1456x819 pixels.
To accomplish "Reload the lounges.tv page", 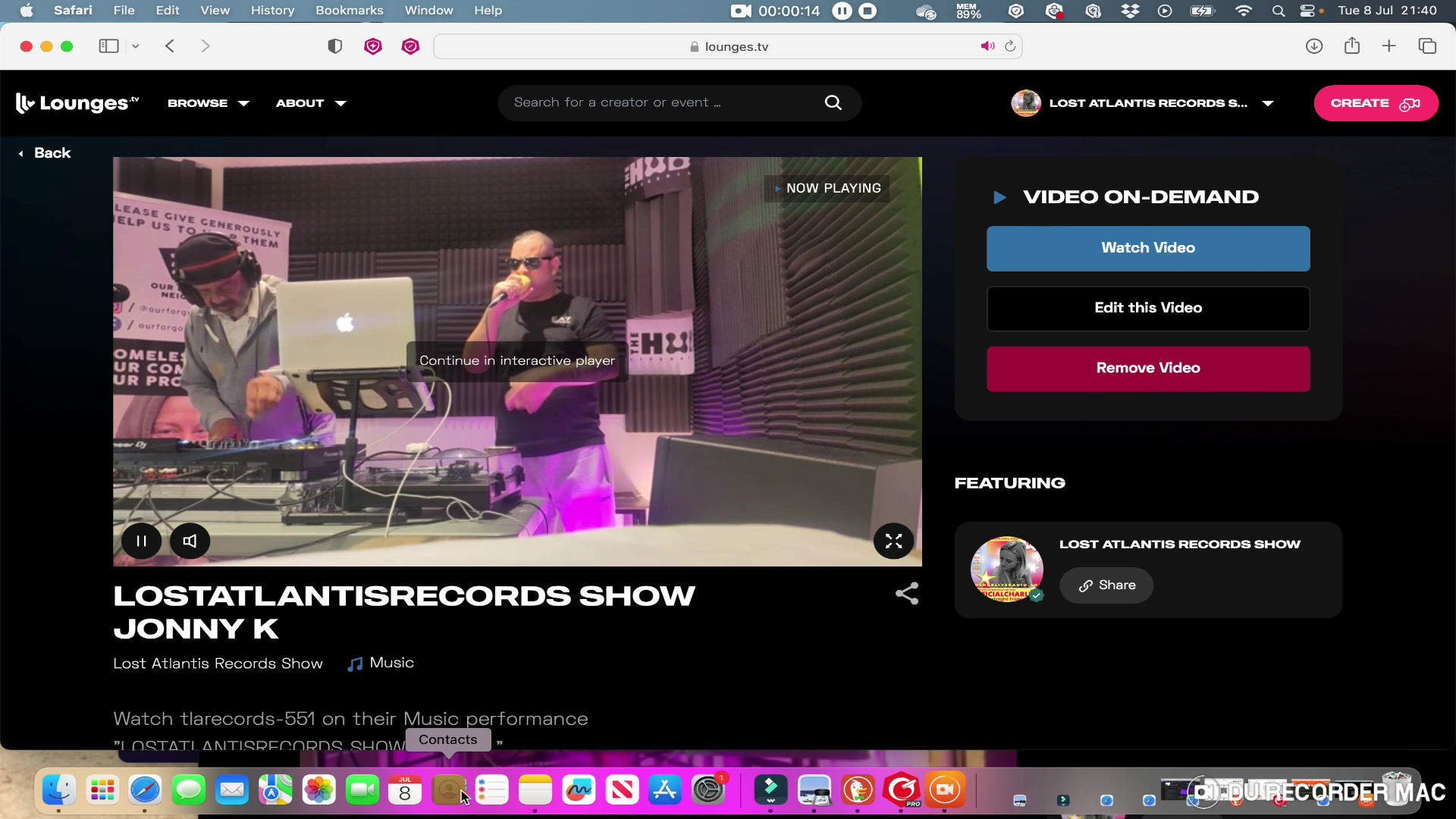I will pos(1010,46).
